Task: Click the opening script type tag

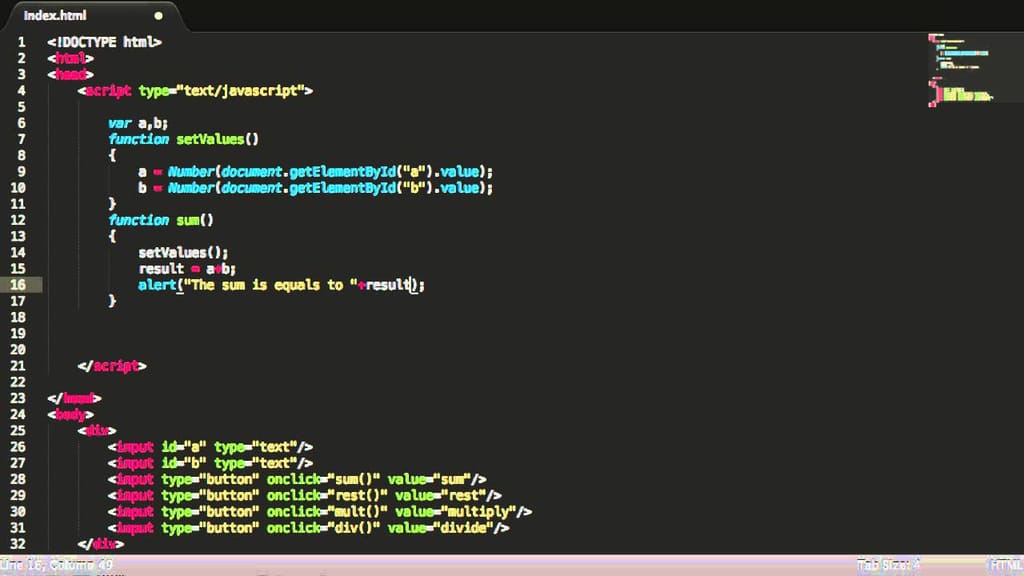Action: coord(195,91)
